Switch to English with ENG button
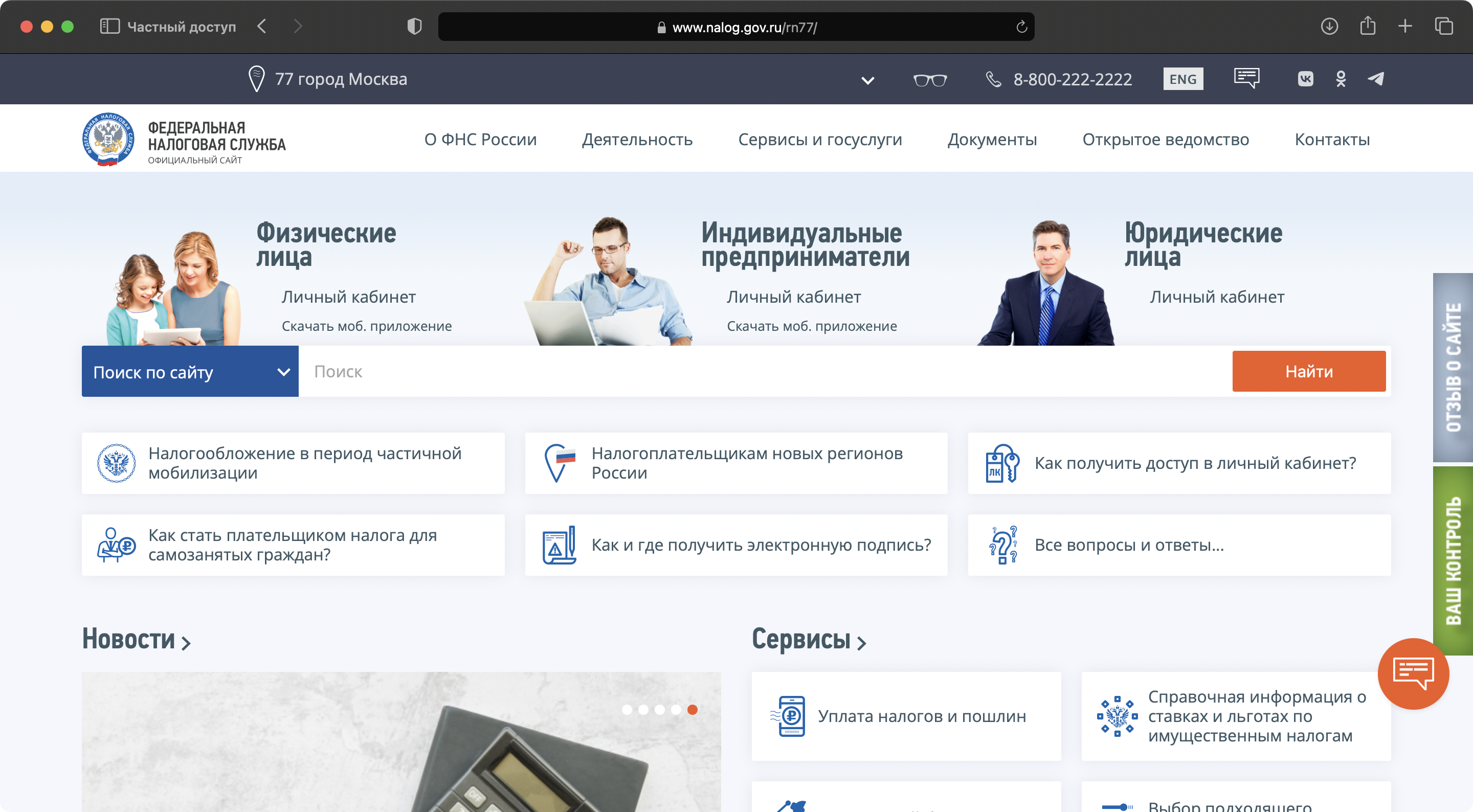 [x=1182, y=79]
